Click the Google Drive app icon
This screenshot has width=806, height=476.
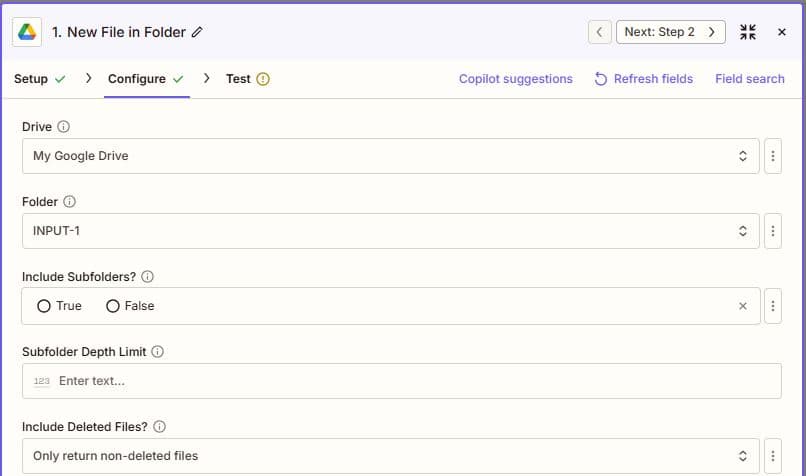pyautogui.click(x=26, y=32)
